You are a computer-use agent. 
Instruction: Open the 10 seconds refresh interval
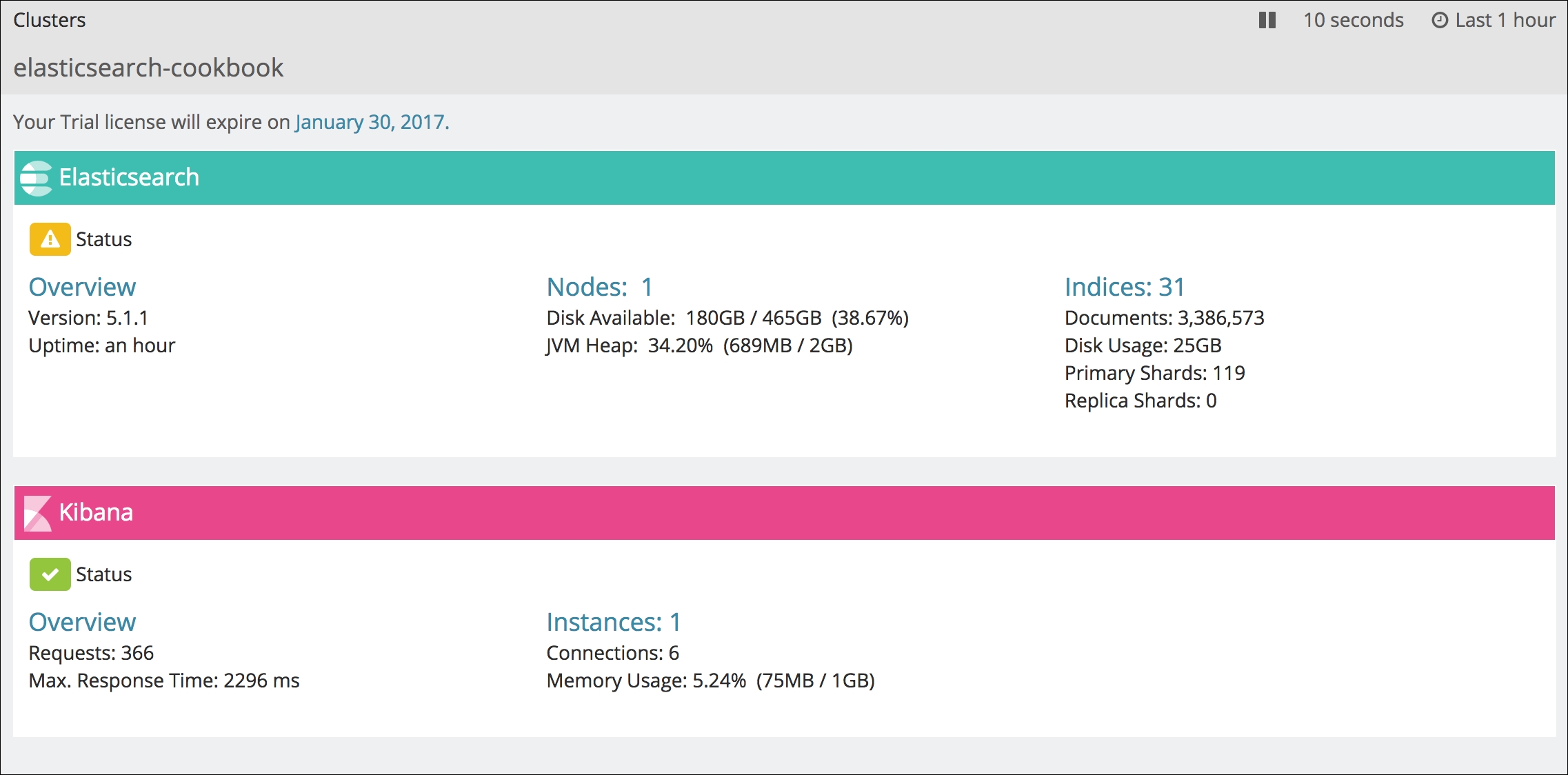[x=1353, y=20]
